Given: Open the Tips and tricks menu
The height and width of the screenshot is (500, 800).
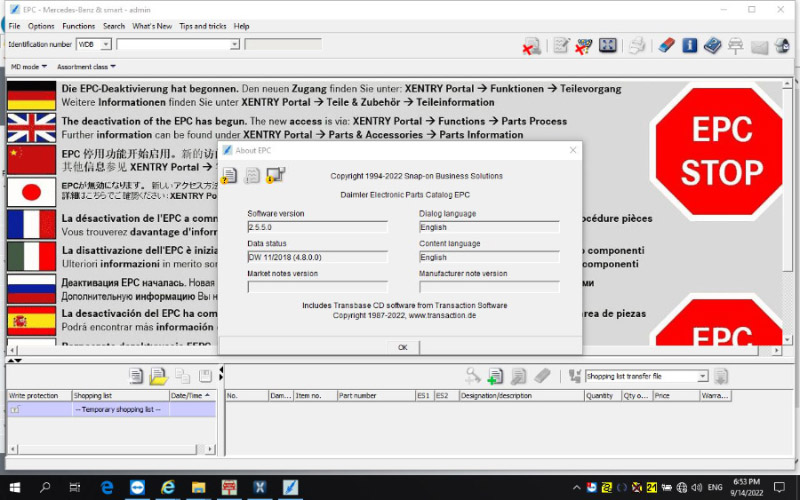Looking at the screenshot, I should [x=203, y=26].
